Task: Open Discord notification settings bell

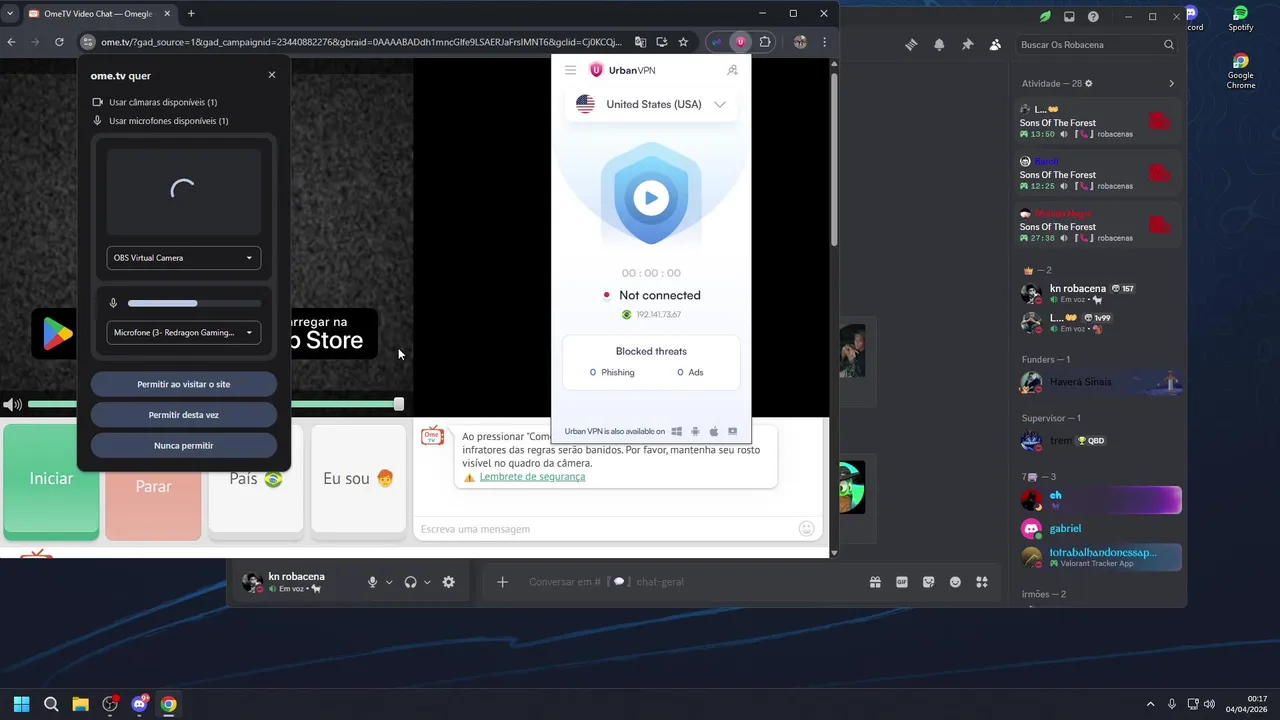Action: pos(939,44)
